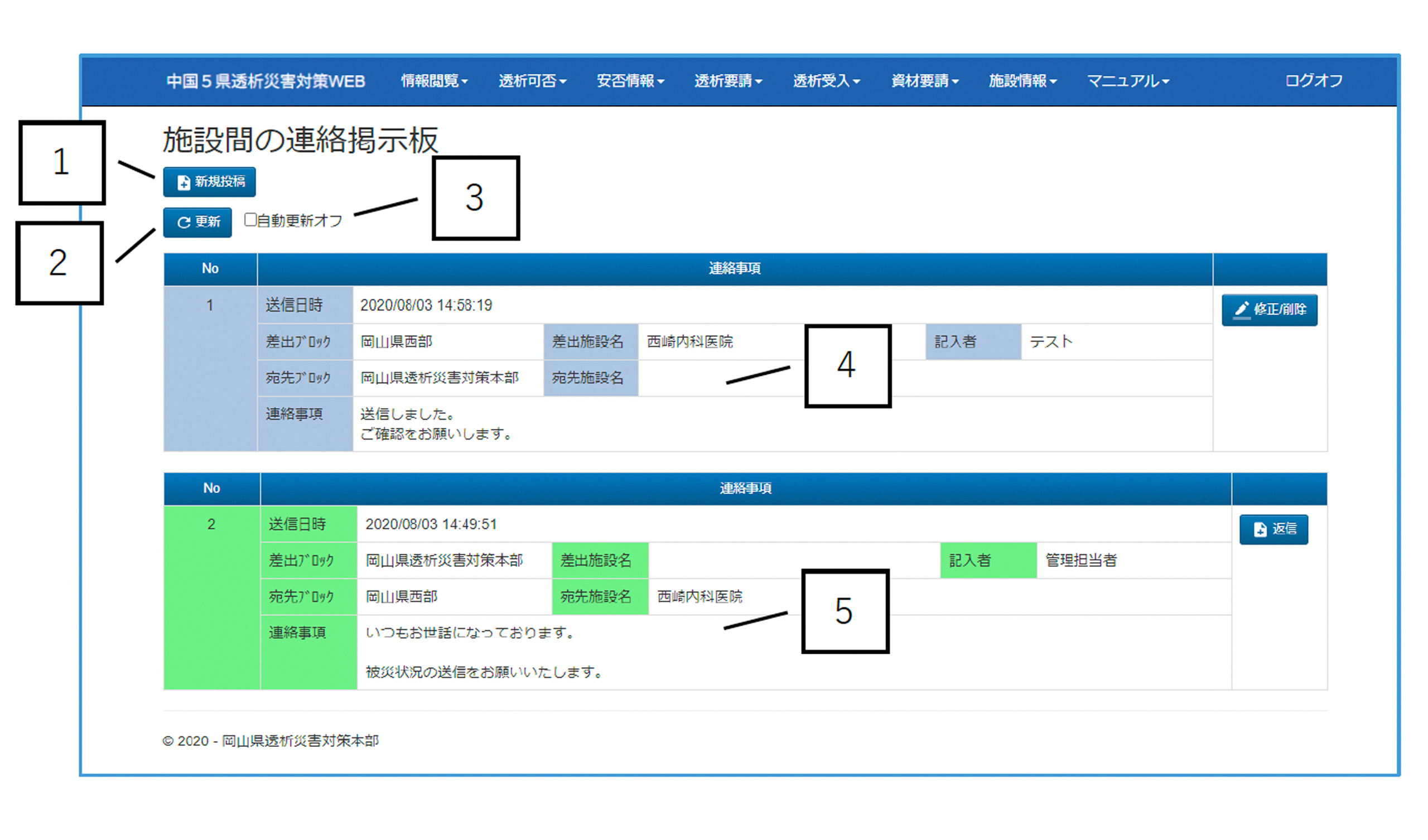
Task: Open the 安否情報 dropdown menu
Action: tap(630, 81)
